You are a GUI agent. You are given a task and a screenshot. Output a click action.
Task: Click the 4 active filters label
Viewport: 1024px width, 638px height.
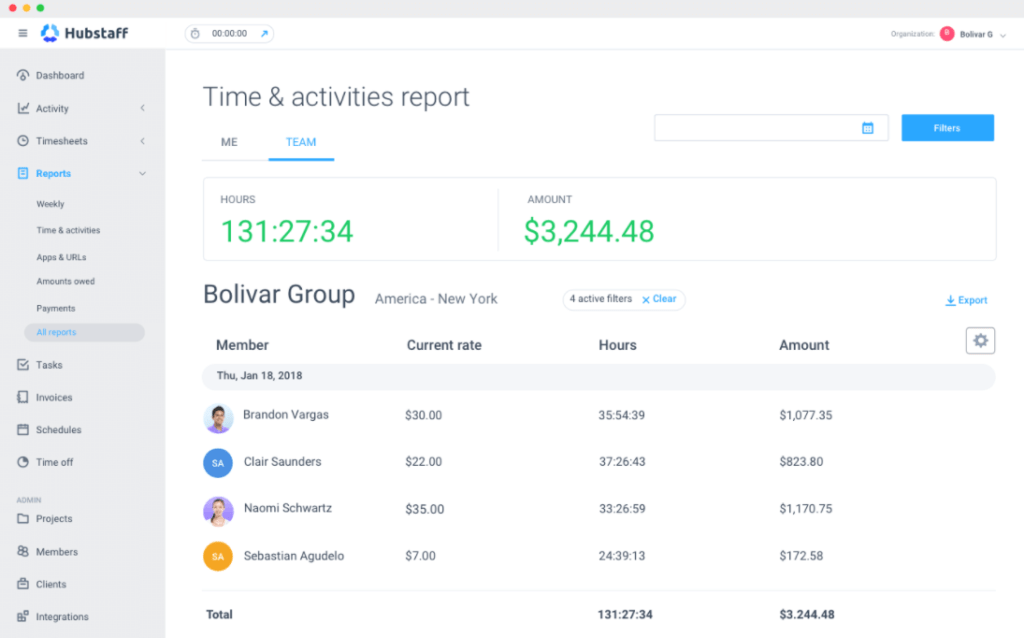(601, 299)
